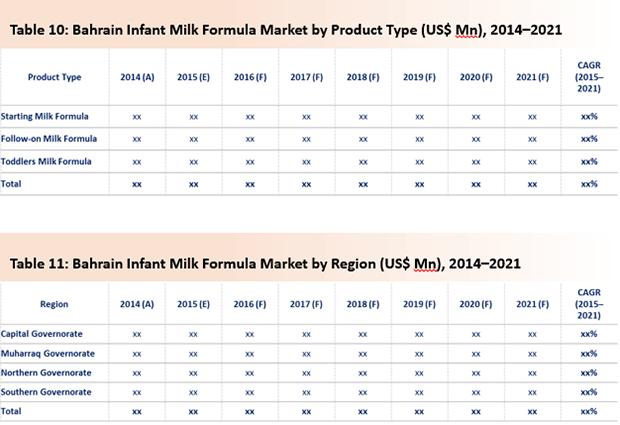The height and width of the screenshot is (425, 620).
Task: Click the Muharraq Governorate row label
Action: 48,353
